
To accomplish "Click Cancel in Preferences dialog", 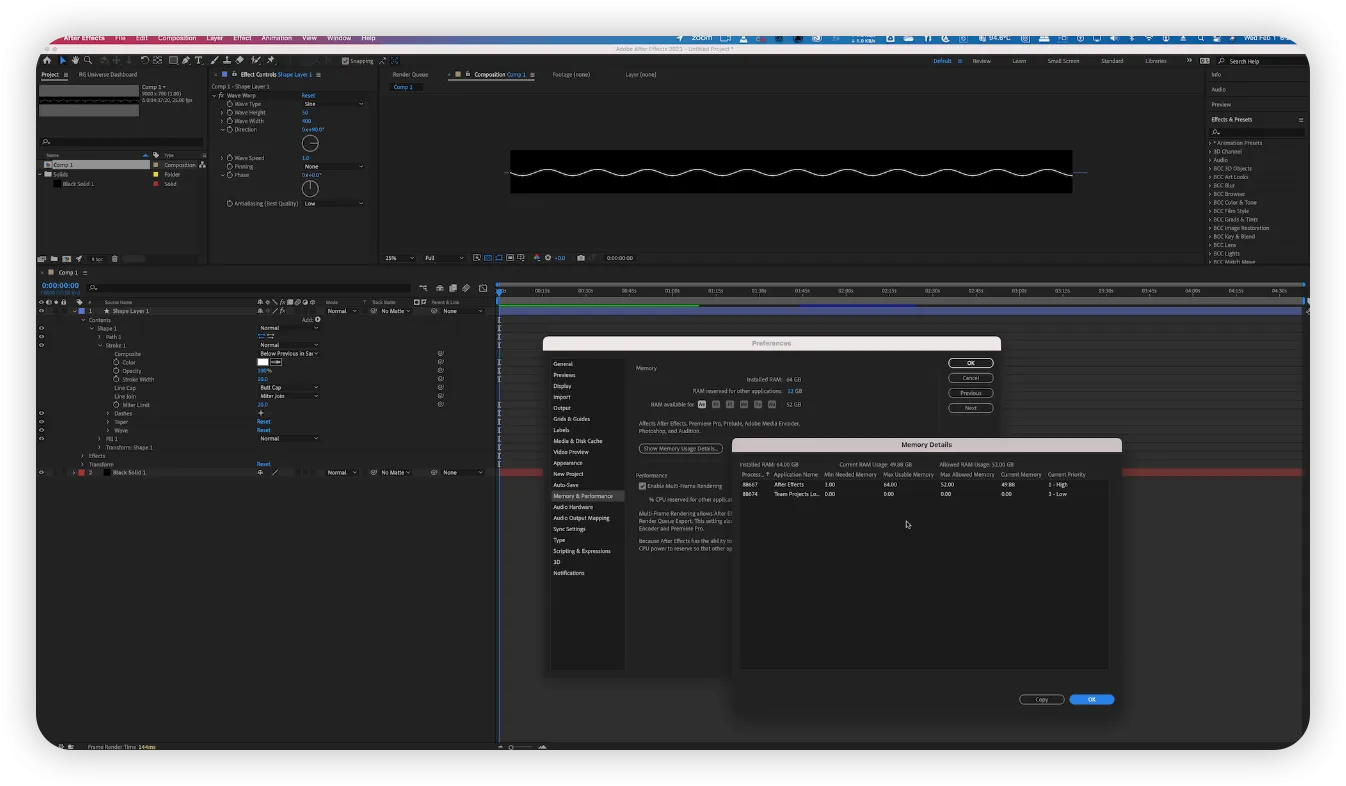I will click(970, 378).
